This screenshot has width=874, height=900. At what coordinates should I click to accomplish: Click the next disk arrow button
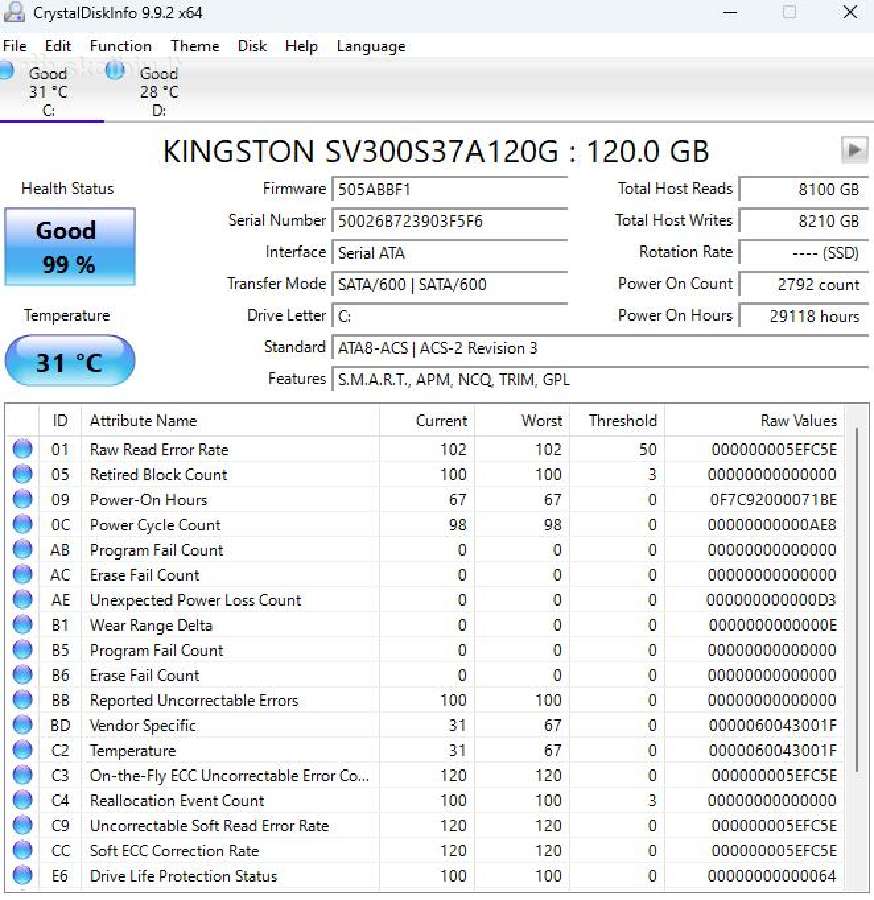point(854,150)
